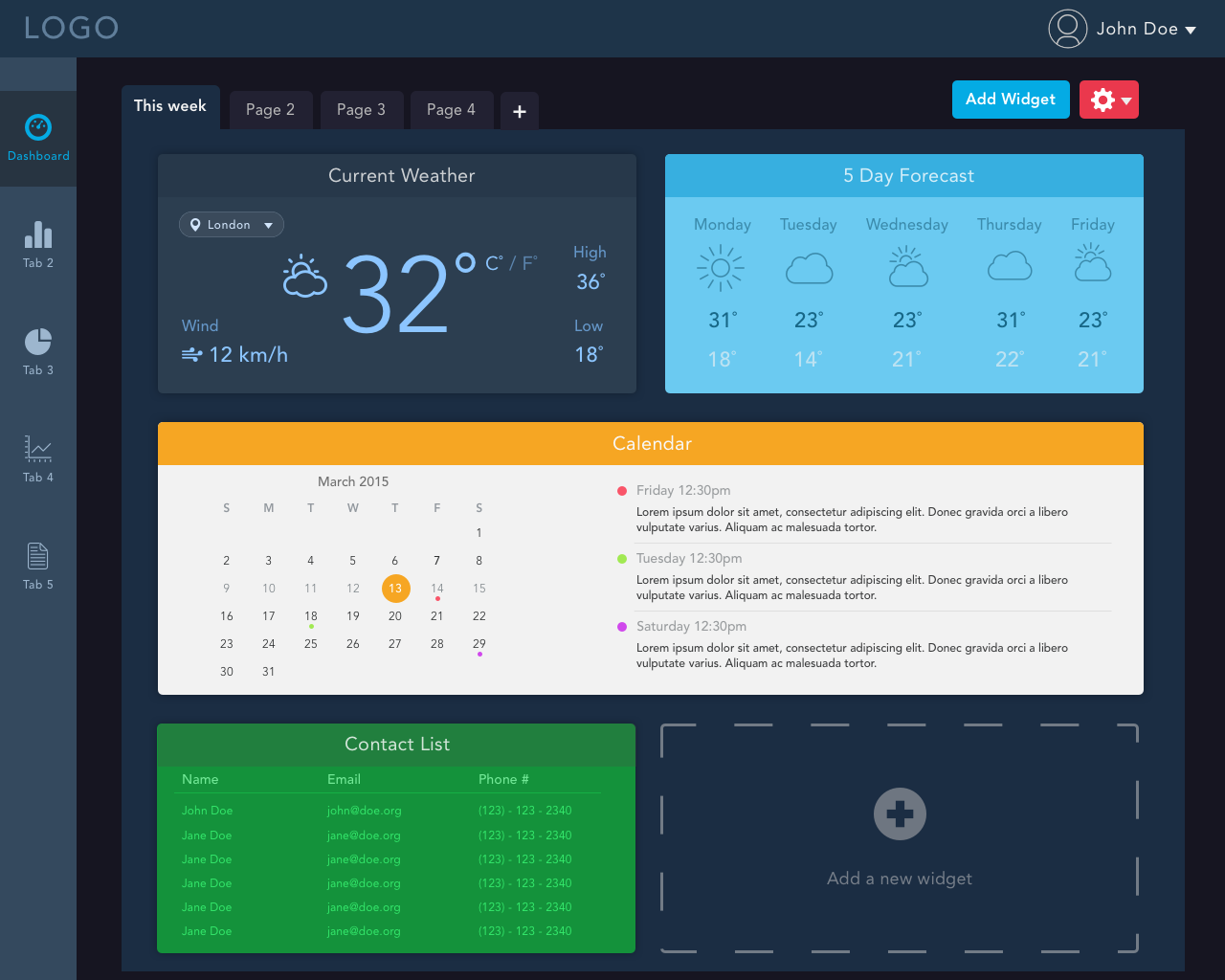Switch to the This week tab
The image size is (1225, 980).
(x=170, y=107)
